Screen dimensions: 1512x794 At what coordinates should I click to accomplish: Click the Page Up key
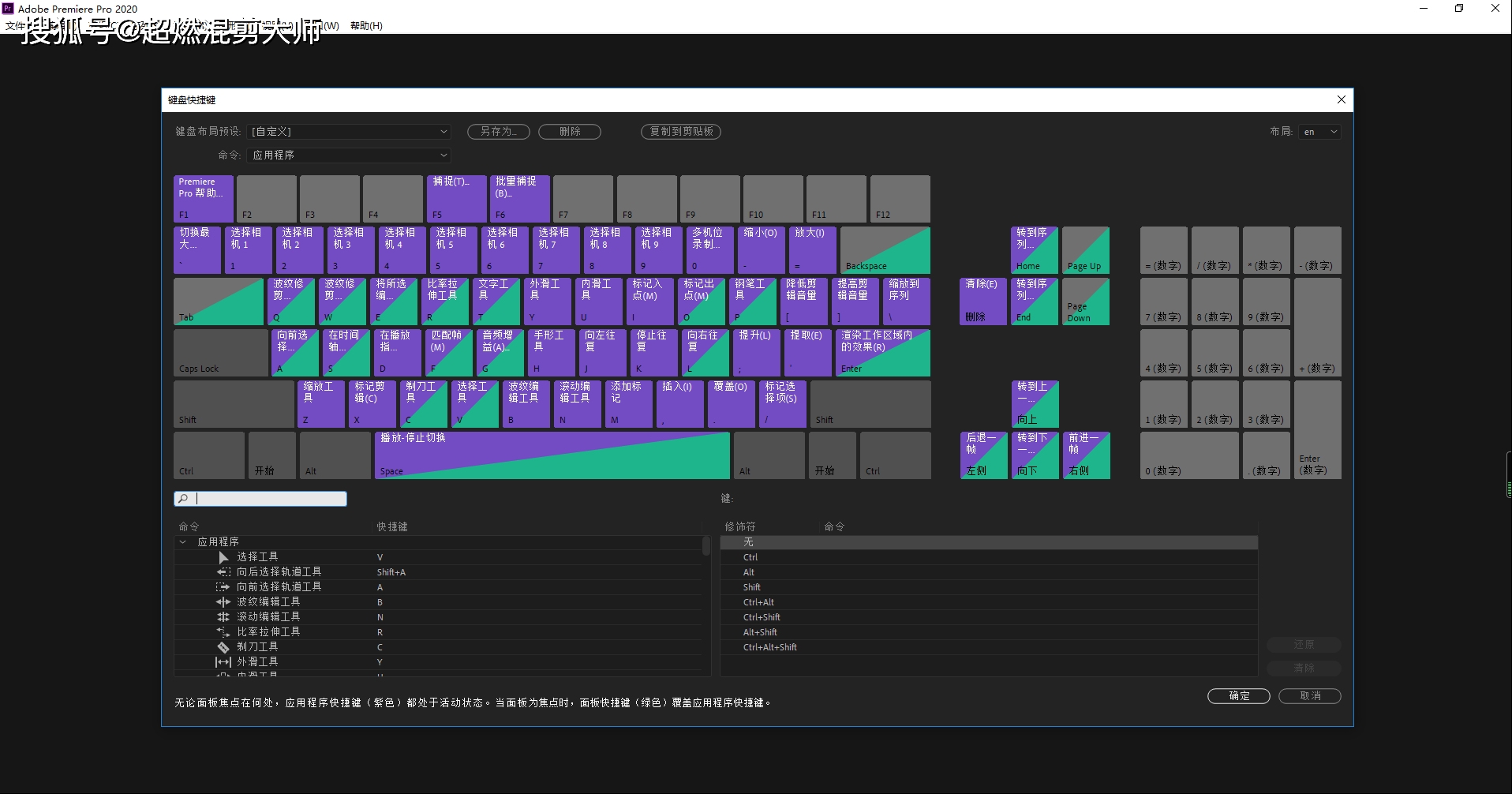point(1086,250)
